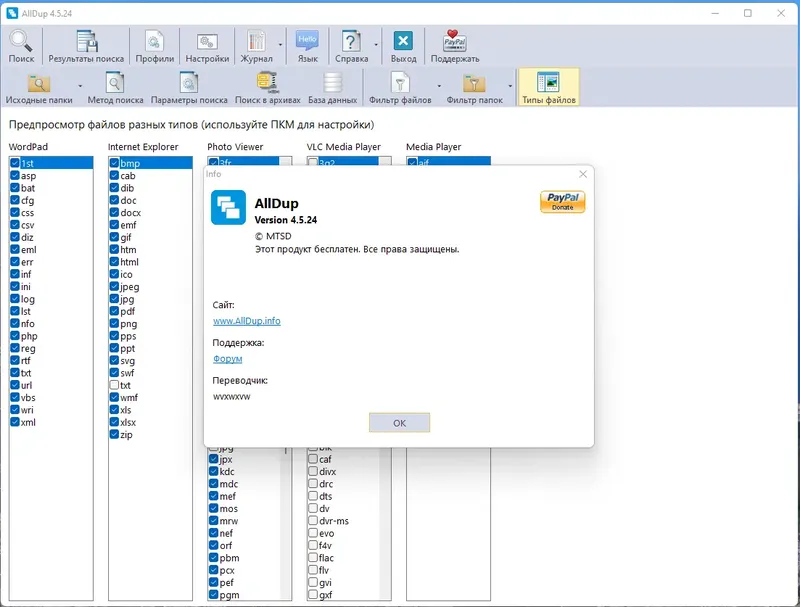The width and height of the screenshot is (800, 607).
Task: Open the Метод поиска icon
Action: 115,82
